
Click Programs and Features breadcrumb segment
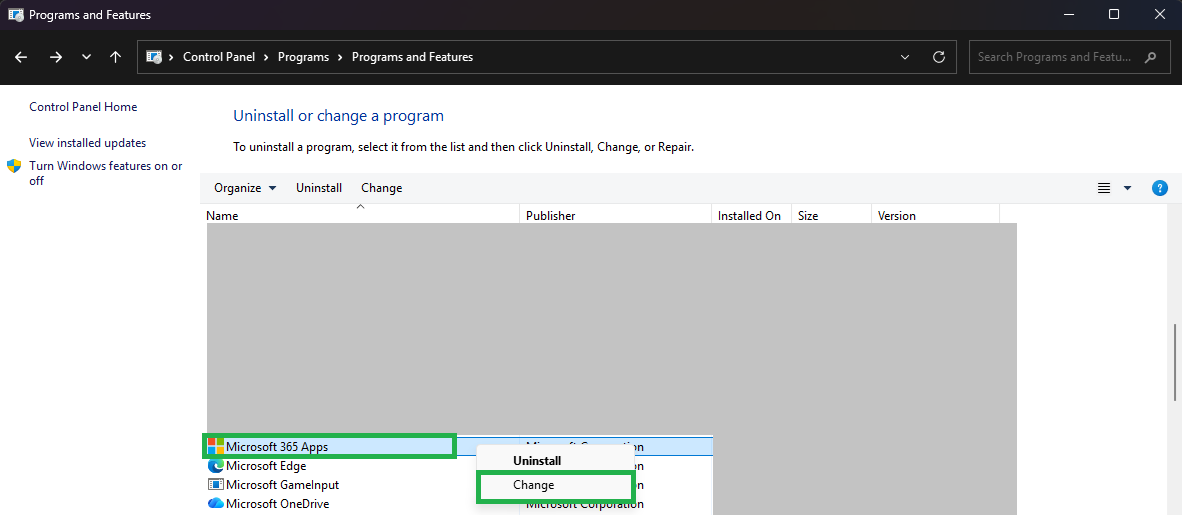pos(412,57)
